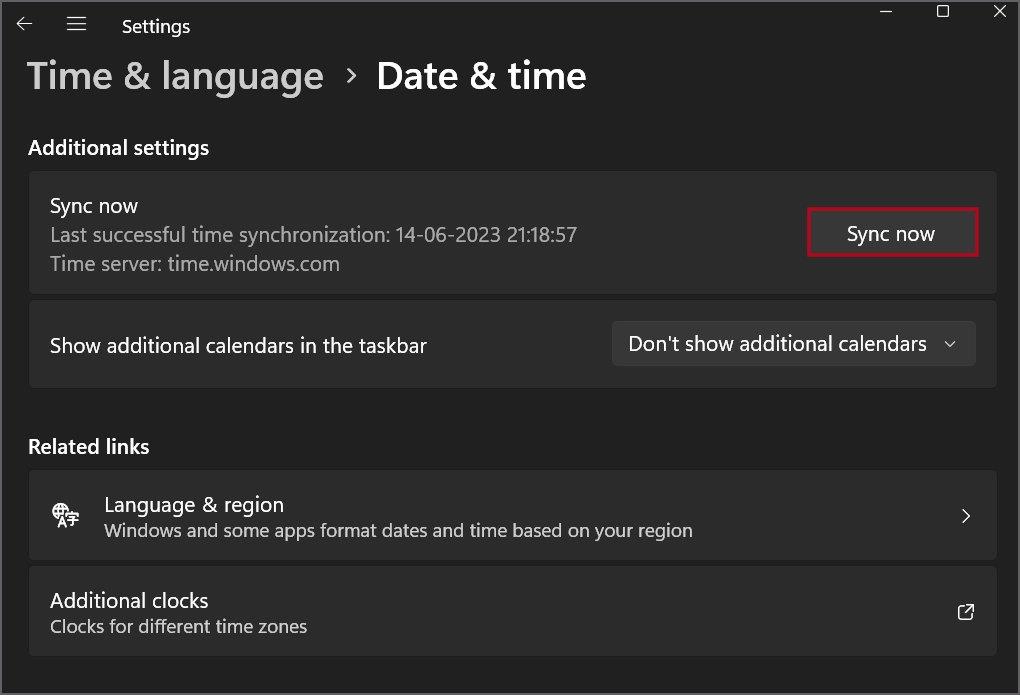Click the 'Show additional calendars in the taskbar' label

[238, 346]
